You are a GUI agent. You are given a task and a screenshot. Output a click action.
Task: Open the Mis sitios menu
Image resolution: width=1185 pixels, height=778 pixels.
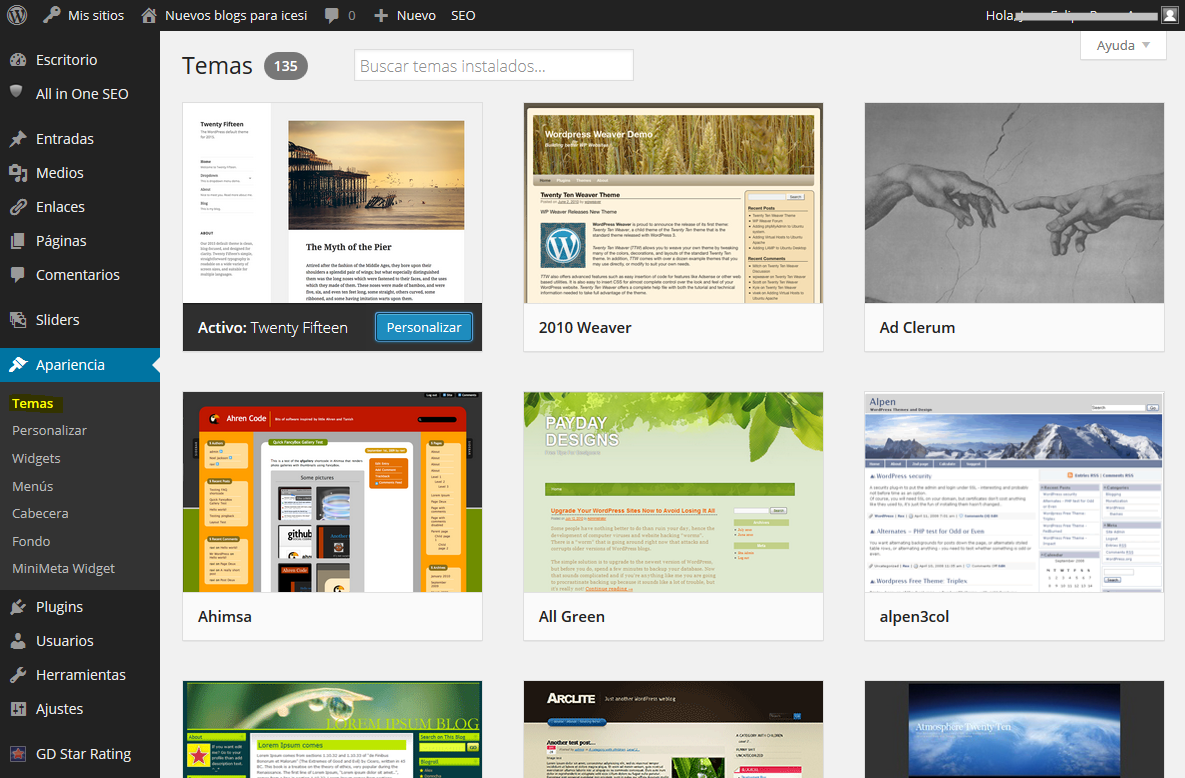pos(84,16)
